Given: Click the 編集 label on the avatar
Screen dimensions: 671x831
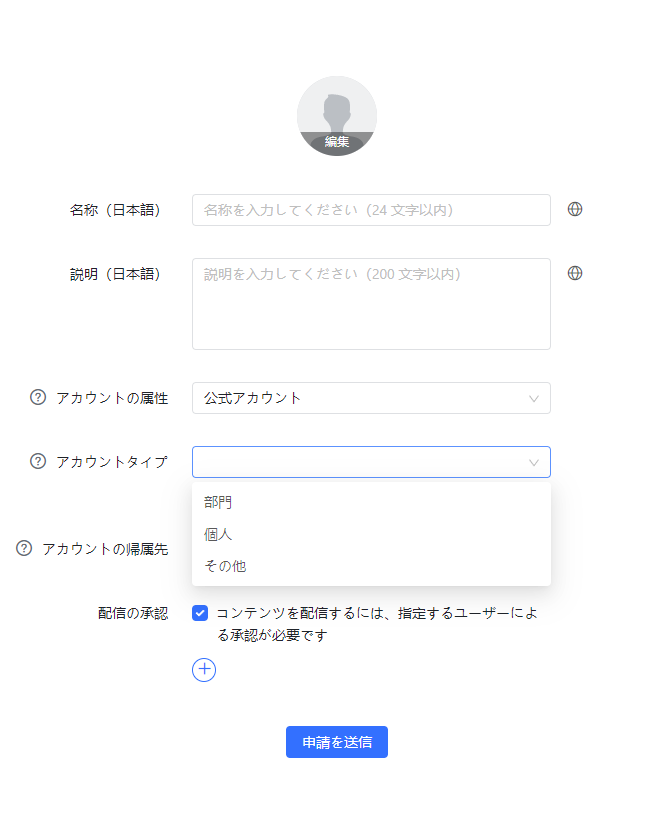Looking at the screenshot, I should (337, 142).
